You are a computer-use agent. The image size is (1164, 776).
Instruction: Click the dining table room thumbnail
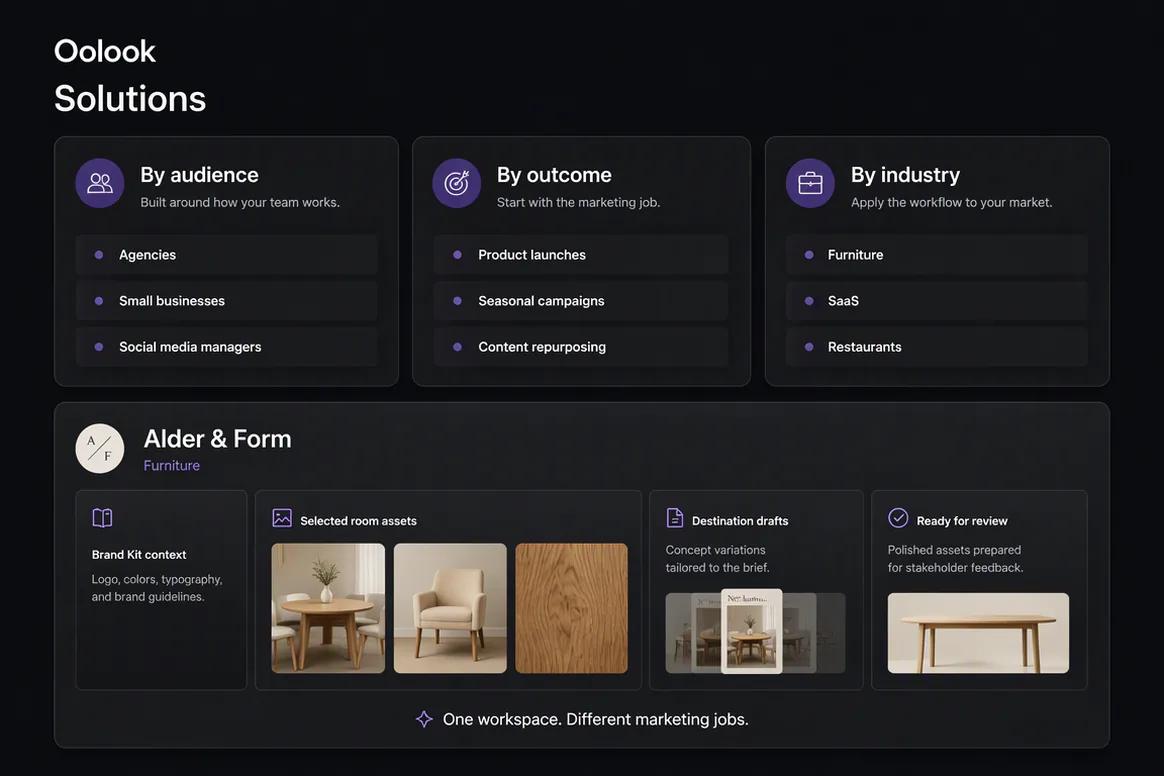click(x=328, y=608)
